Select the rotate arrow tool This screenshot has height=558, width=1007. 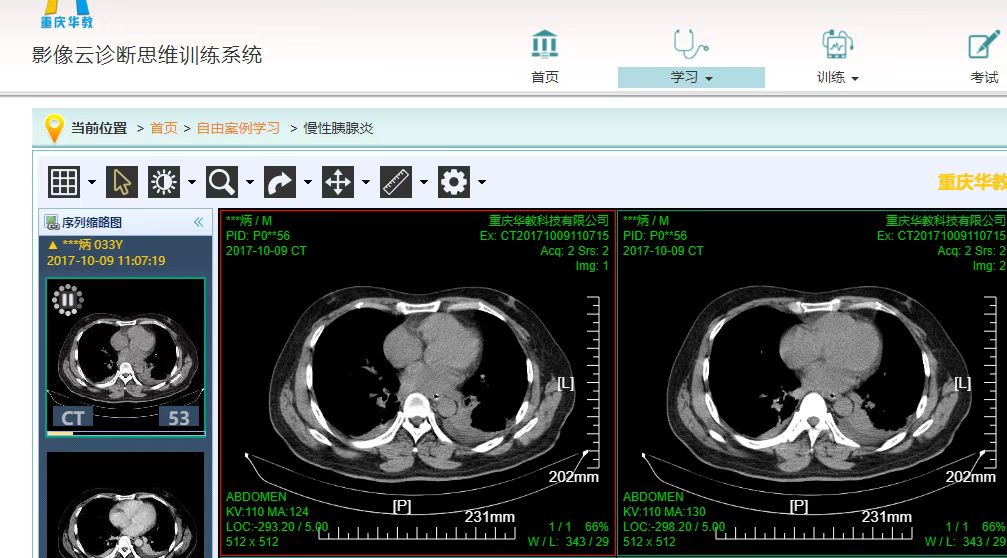tap(280, 182)
